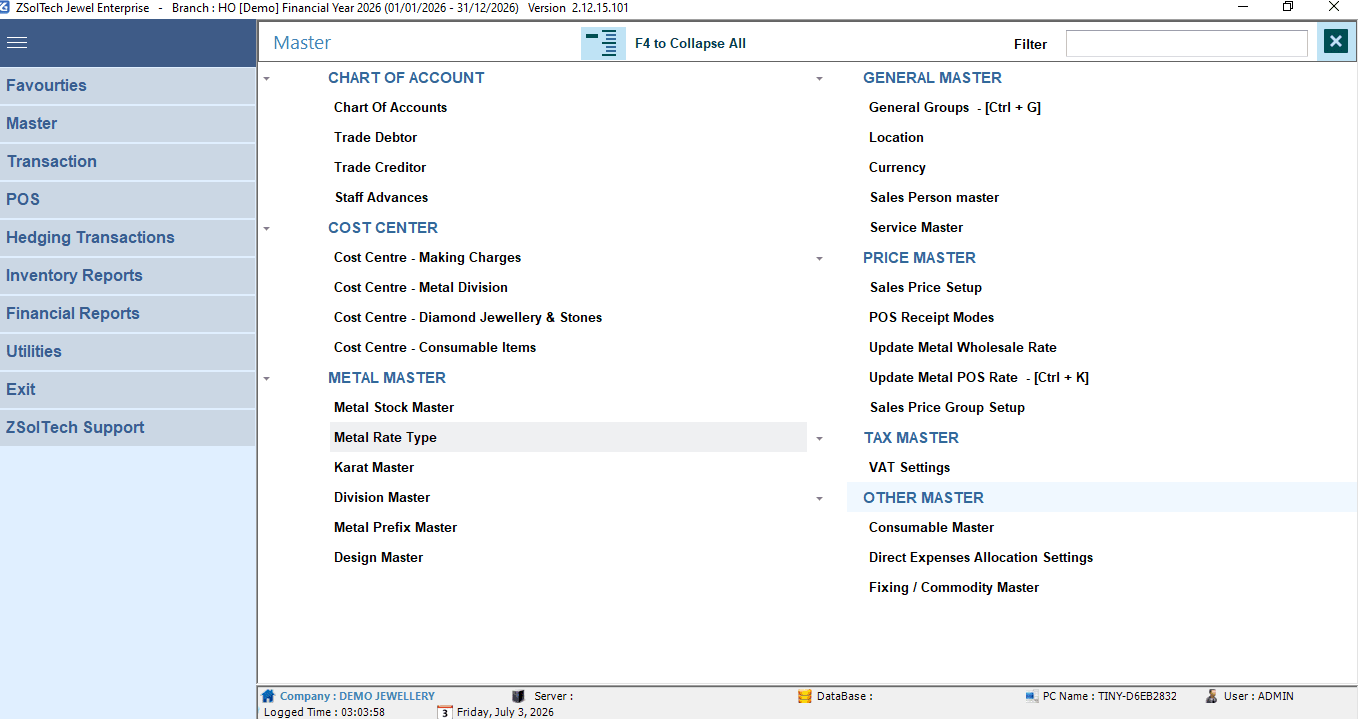
Task: Open Location master
Action: (896, 137)
